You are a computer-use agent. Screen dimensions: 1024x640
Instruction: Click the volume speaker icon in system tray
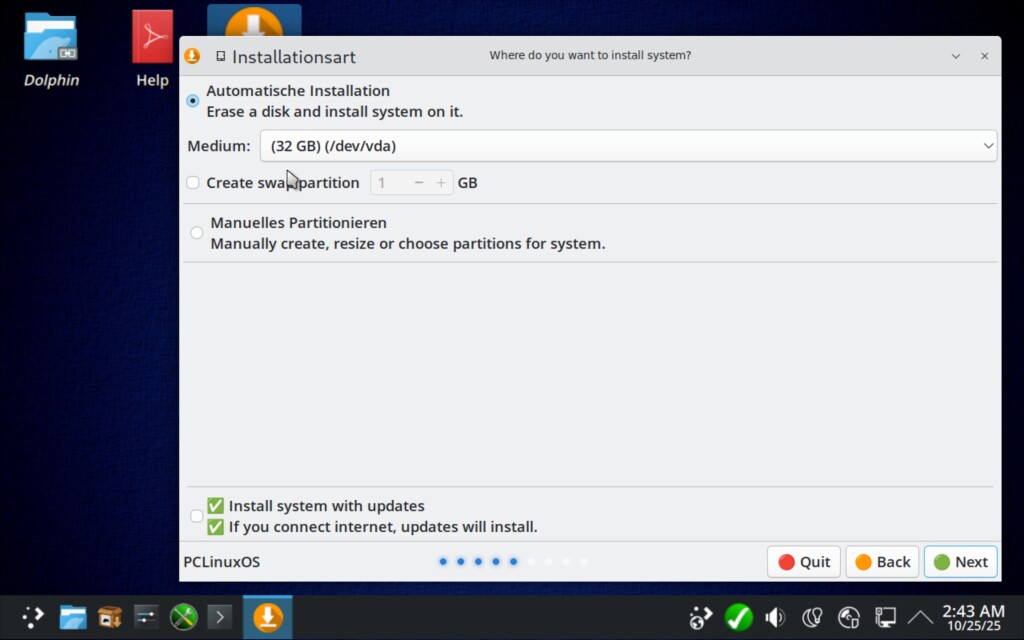point(775,617)
